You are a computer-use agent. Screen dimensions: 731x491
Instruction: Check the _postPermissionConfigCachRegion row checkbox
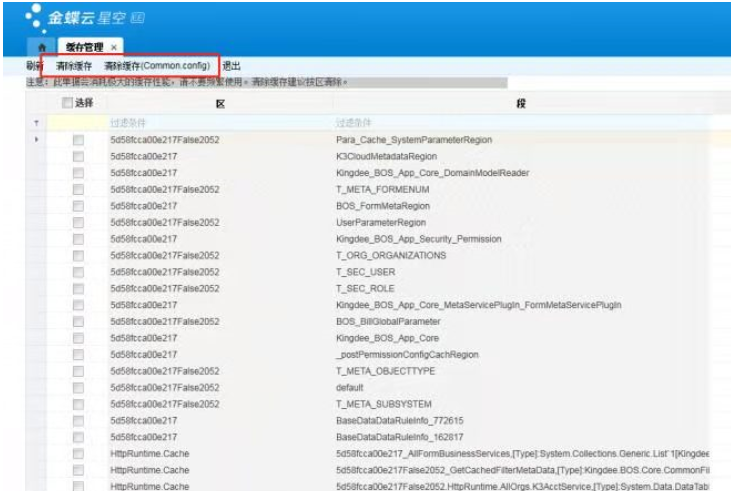78,354
